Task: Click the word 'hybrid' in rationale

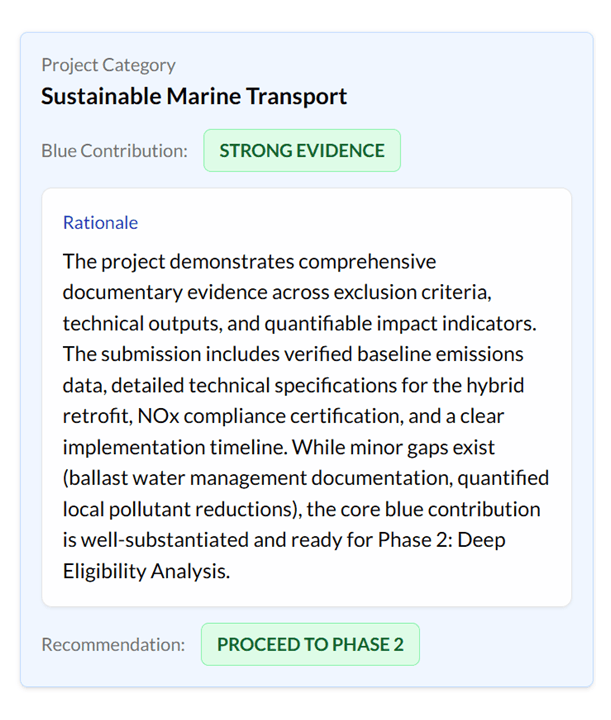Action: (495, 386)
